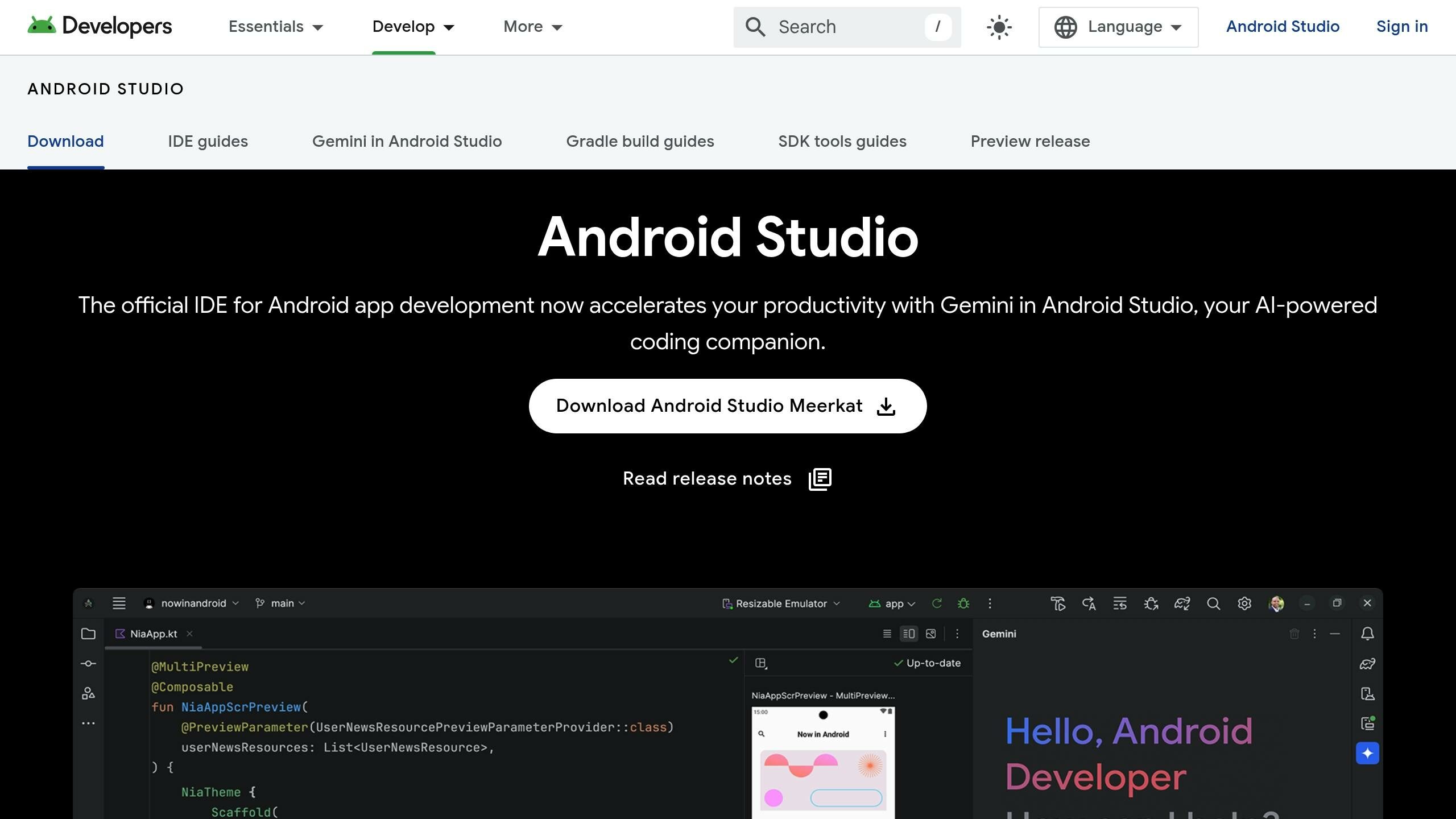1456x819 pixels.
Task: Open the Commit tool window icon
Action: pos(88,664)
